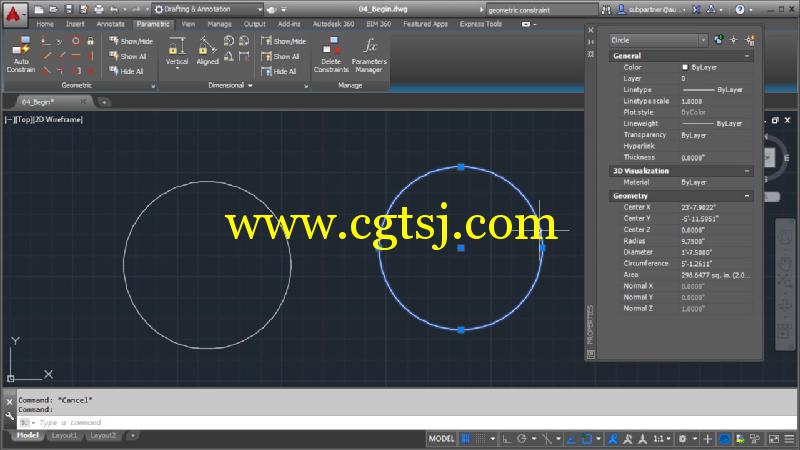Click the Save icon in quick access toolbar

coord(68,9)
